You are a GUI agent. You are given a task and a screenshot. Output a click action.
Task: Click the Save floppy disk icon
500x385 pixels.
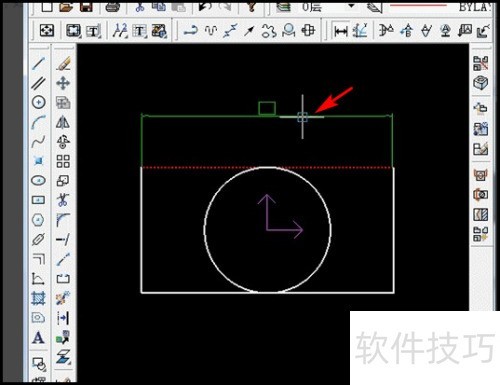[86, 6]
